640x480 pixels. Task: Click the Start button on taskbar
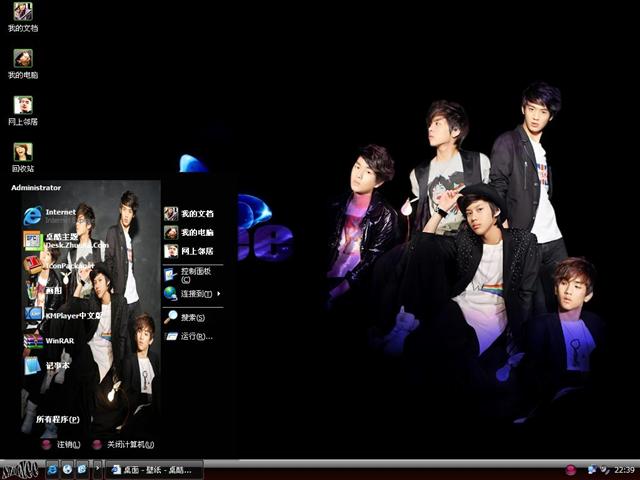coord(20,470)
